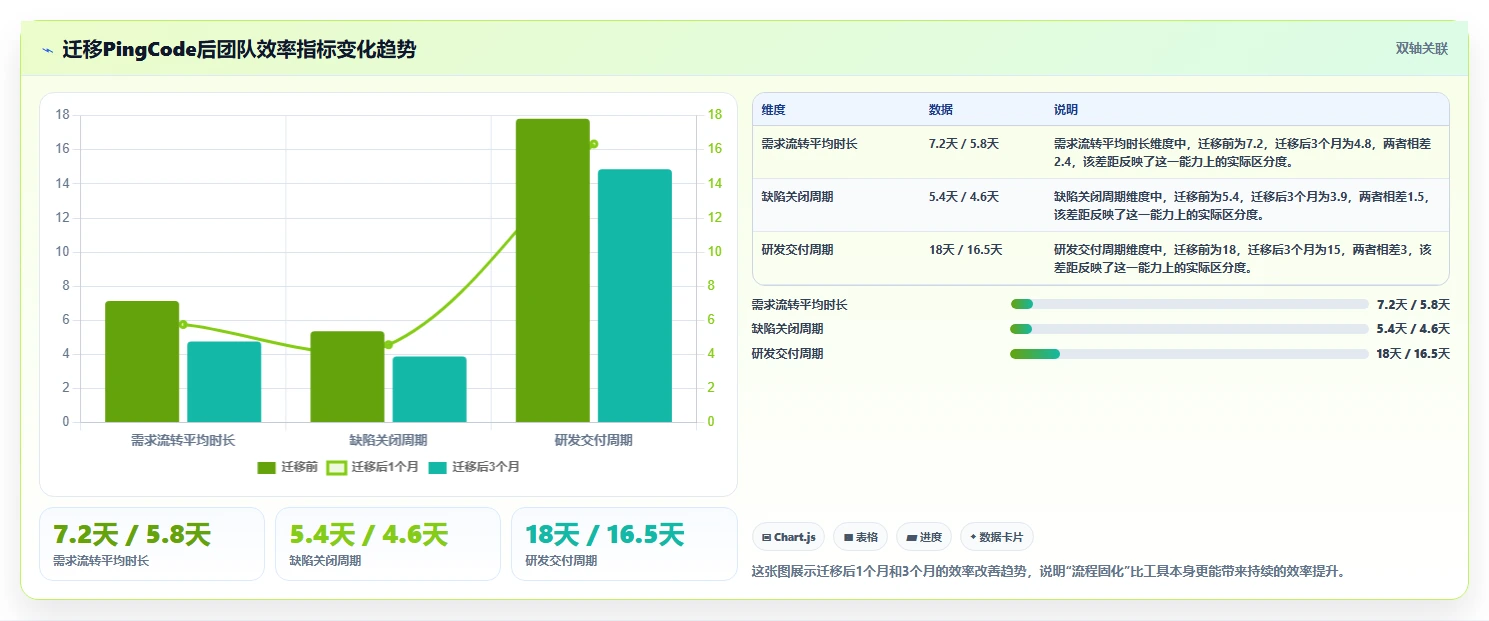Click the 缺陷关闭周期 progress row label
This screenshot has width=1489, height=621.
click(788, 329)
